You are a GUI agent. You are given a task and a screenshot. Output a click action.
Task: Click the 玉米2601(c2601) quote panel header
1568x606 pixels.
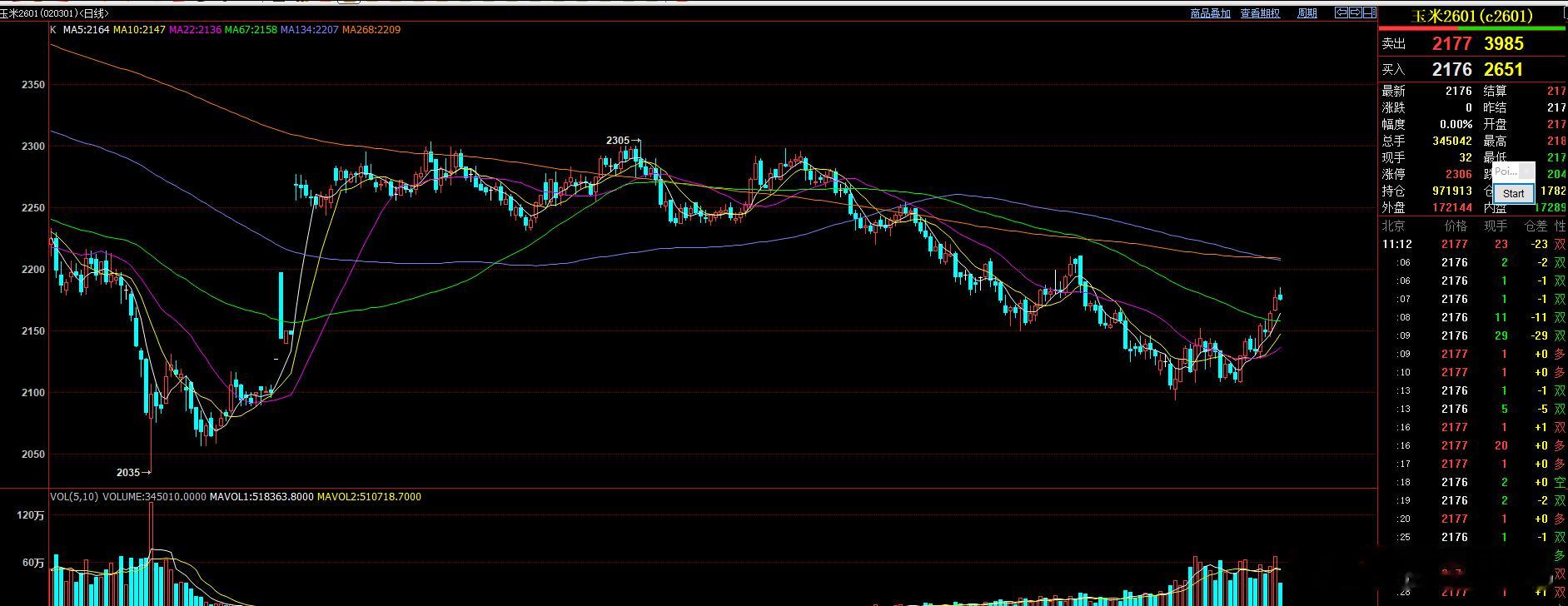coord(1471,16)
